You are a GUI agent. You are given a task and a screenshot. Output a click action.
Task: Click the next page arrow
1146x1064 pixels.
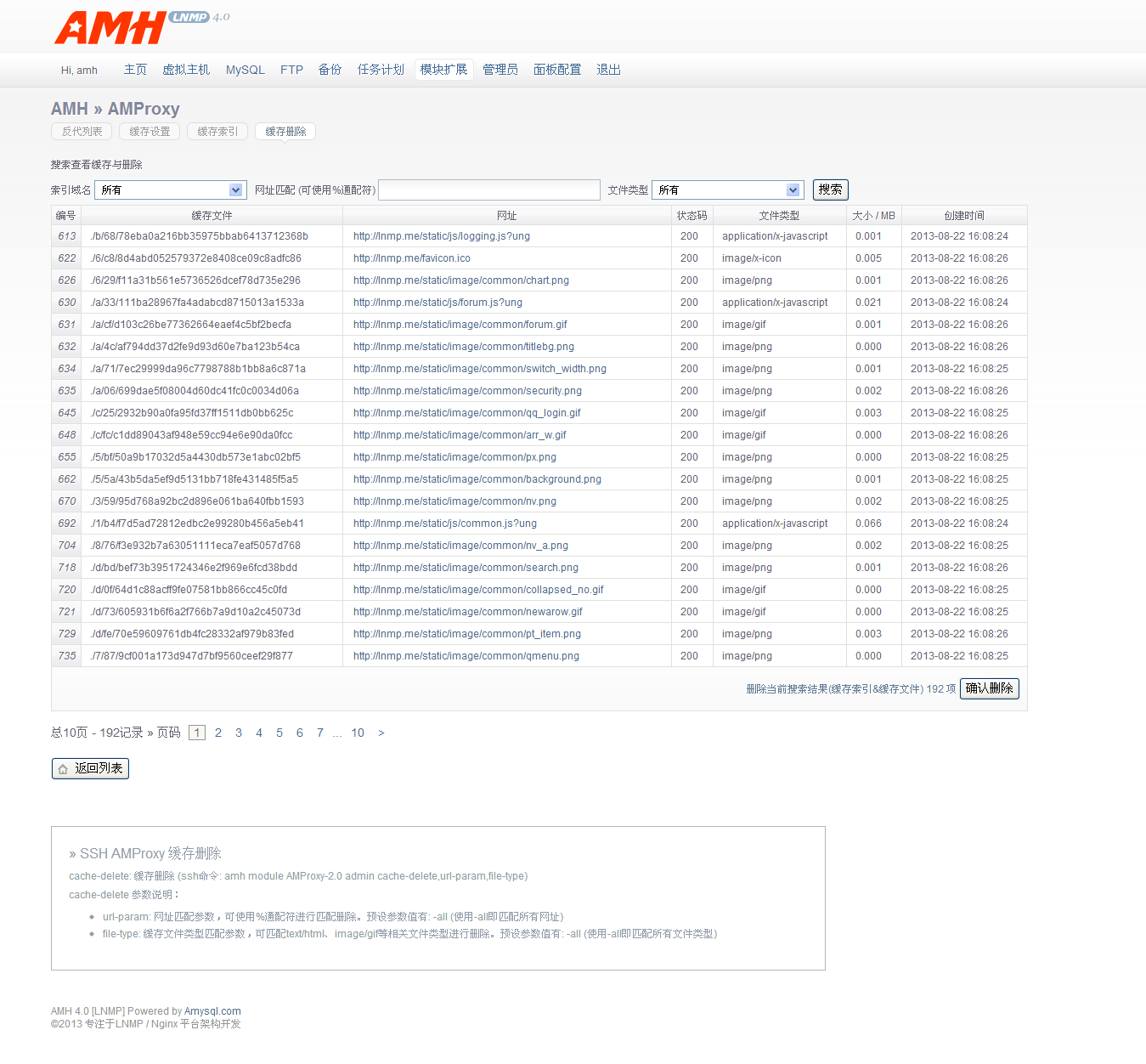click(381, 733)
